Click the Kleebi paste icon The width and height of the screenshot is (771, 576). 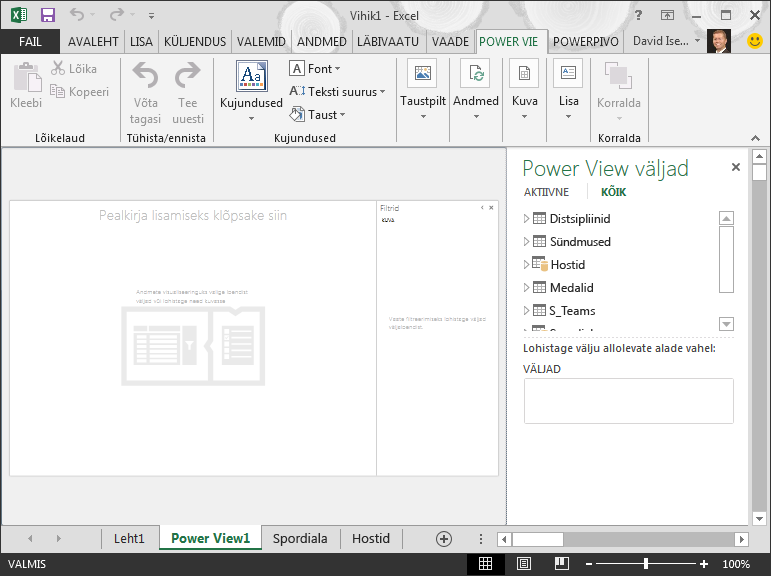26,78
